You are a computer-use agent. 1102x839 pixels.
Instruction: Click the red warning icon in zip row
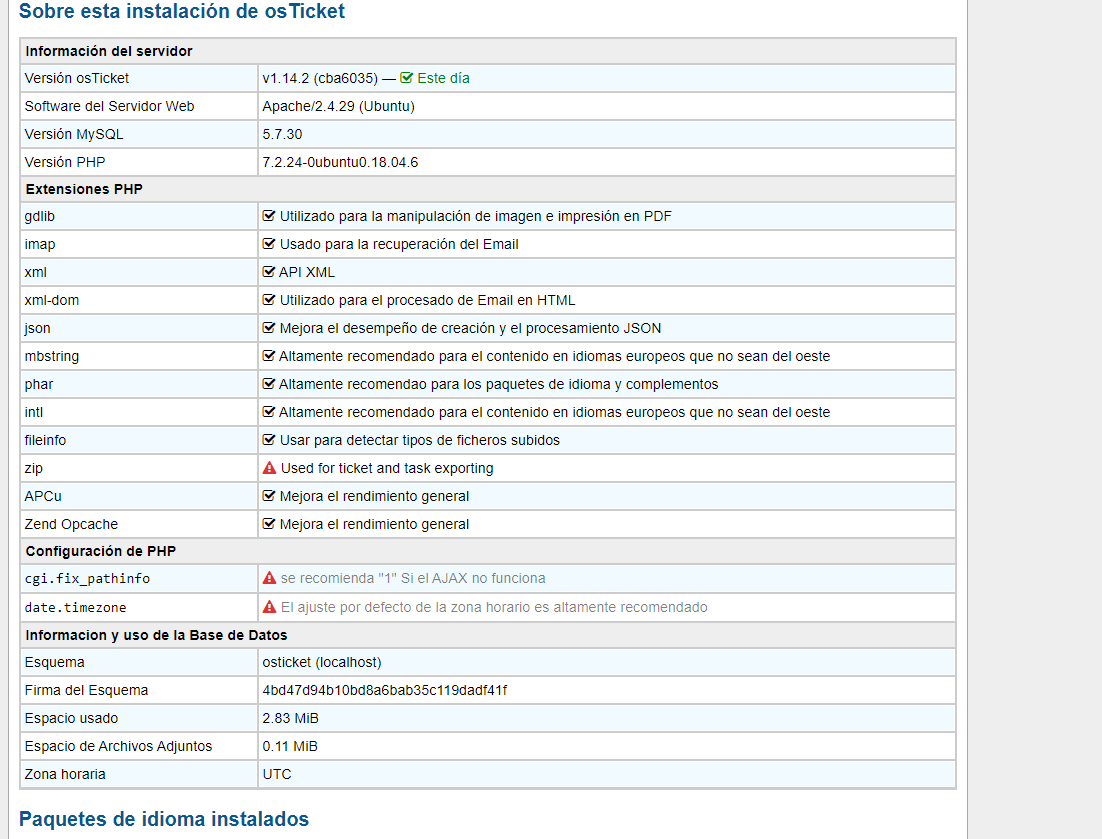[x=269, y=468]
